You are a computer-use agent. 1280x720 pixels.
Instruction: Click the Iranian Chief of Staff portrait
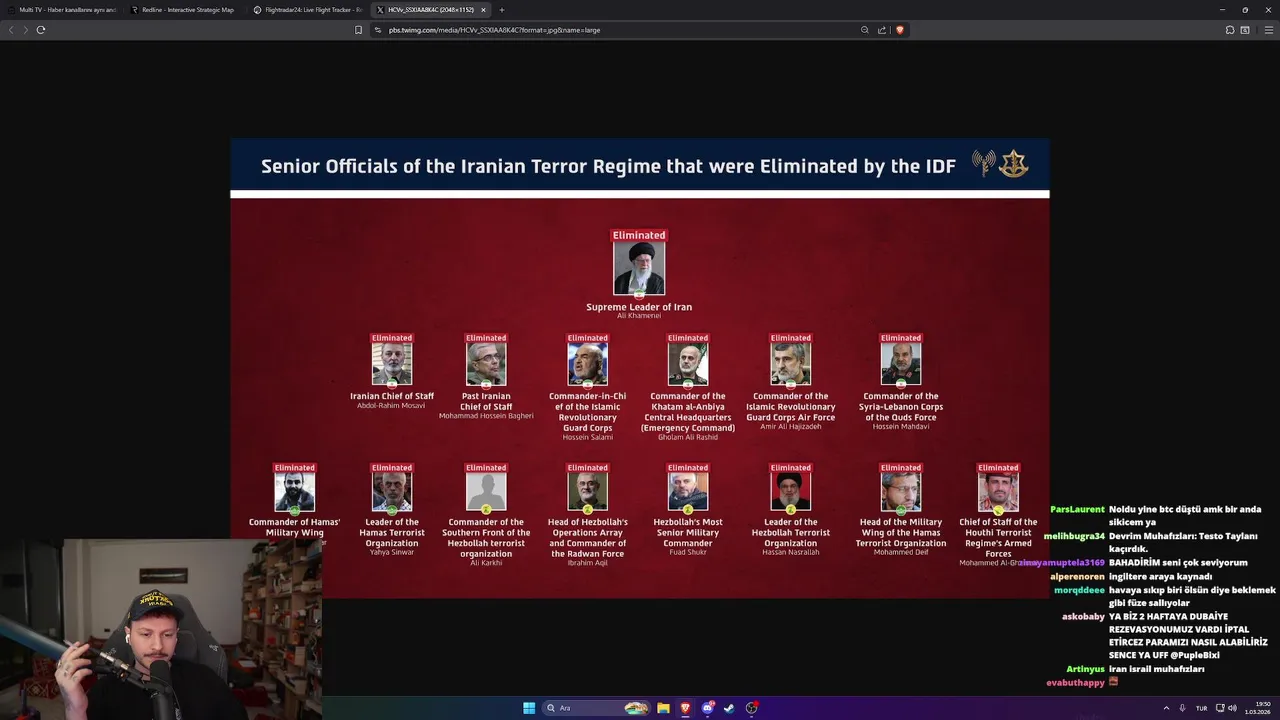coord(392,364)
